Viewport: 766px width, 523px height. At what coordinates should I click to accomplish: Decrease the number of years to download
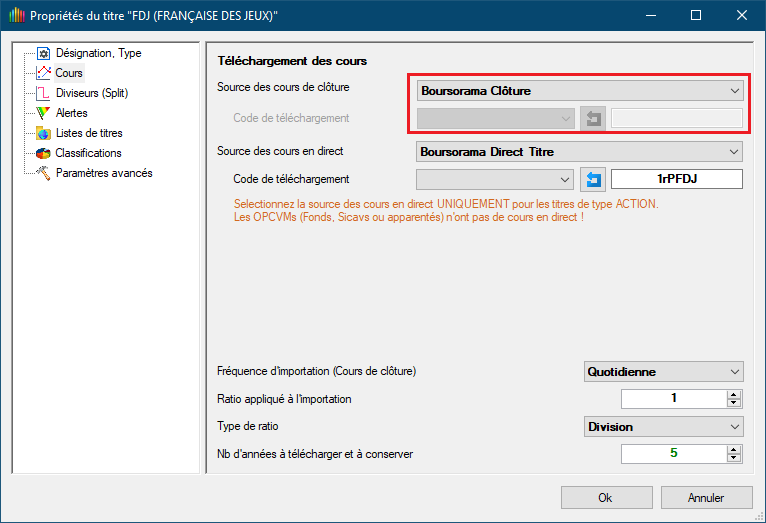point(734,458)
